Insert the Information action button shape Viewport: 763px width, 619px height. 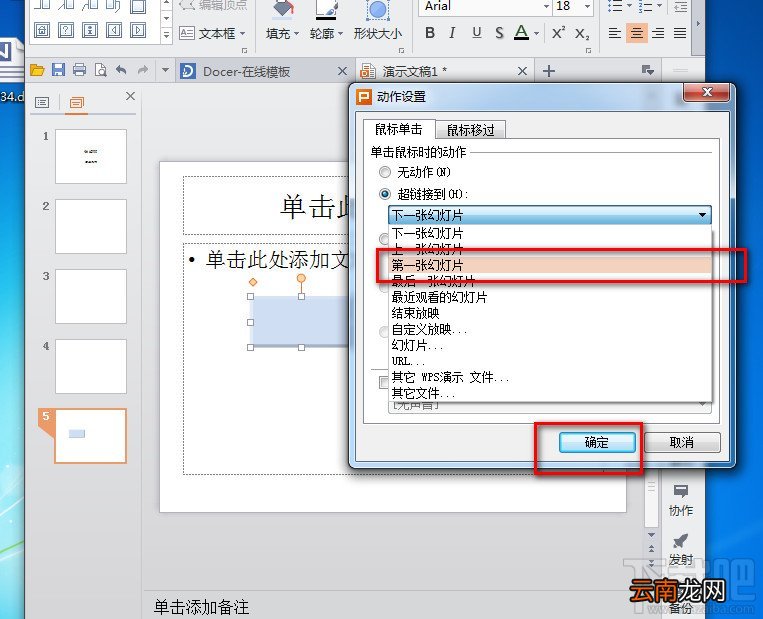point(90,31)
